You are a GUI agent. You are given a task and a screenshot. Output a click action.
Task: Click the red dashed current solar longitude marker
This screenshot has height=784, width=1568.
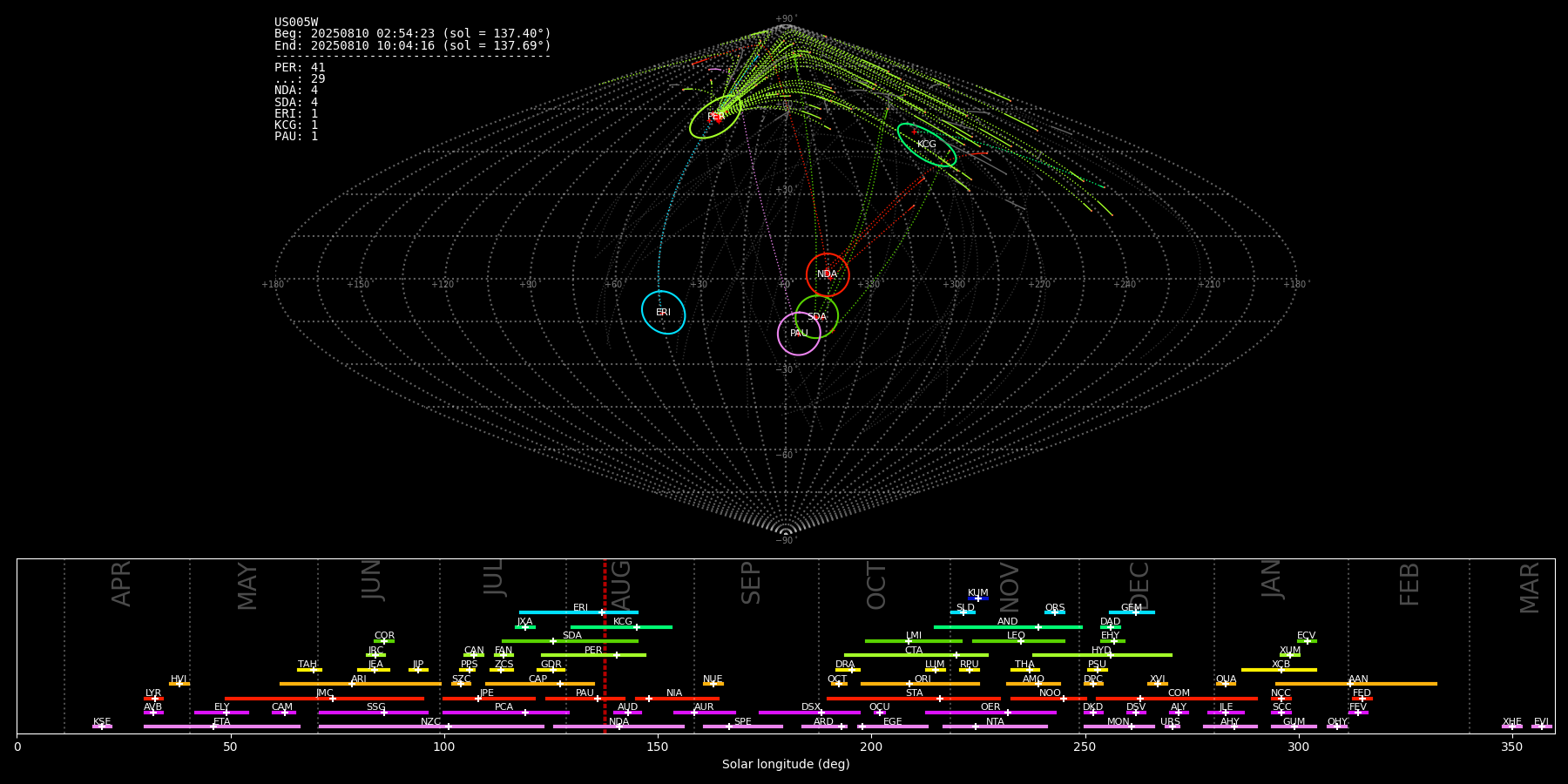point(605,645)
